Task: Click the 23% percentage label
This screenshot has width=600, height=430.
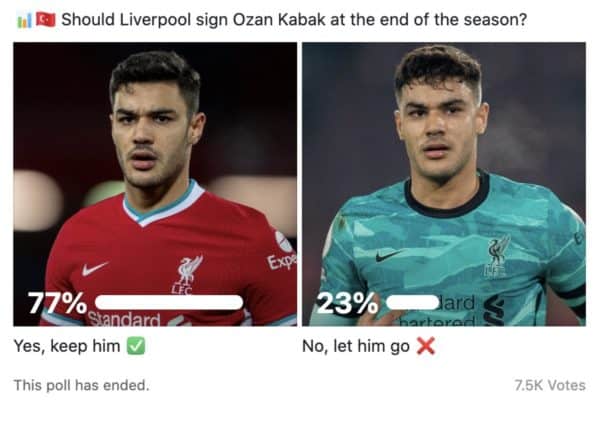Action: point(347,303)
